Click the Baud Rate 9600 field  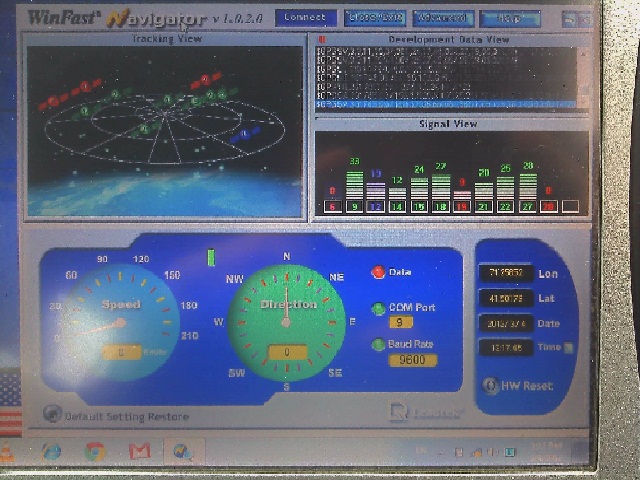coord(412,360)
